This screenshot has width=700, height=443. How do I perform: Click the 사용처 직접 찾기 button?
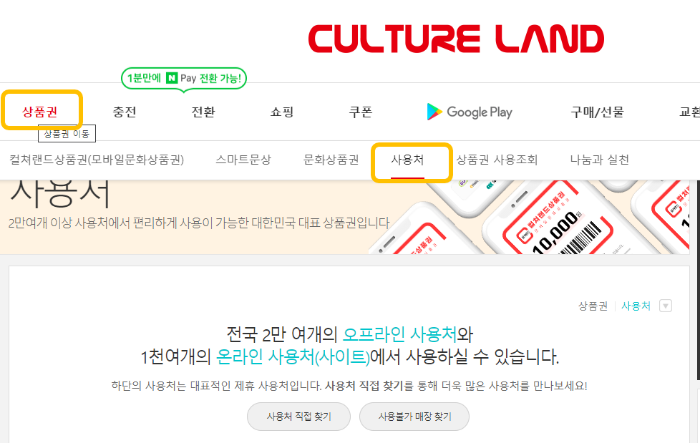point(299,417)
